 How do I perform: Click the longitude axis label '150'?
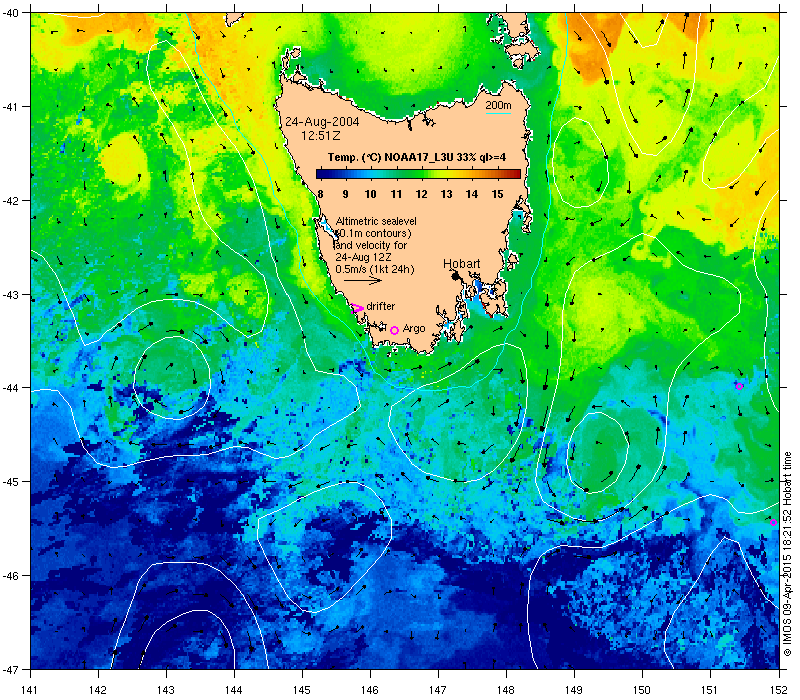pyautogui.click(x=642, y=691)
